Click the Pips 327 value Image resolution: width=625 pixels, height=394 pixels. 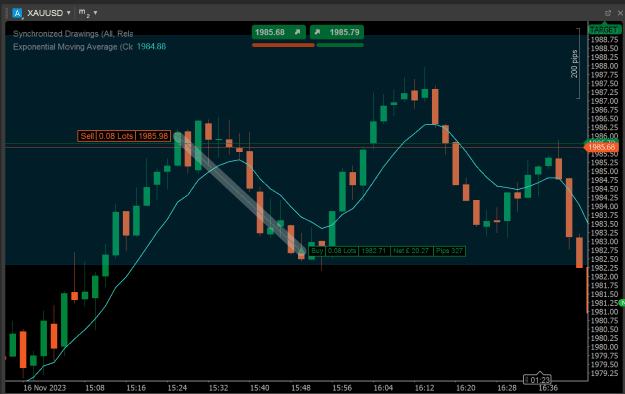tap(449, 251)
